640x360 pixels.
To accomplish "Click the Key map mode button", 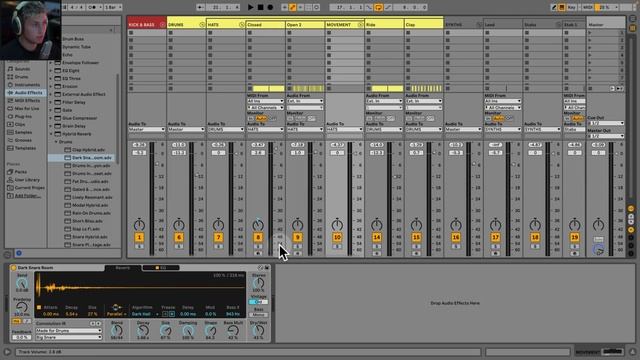I will coord(571,7).
